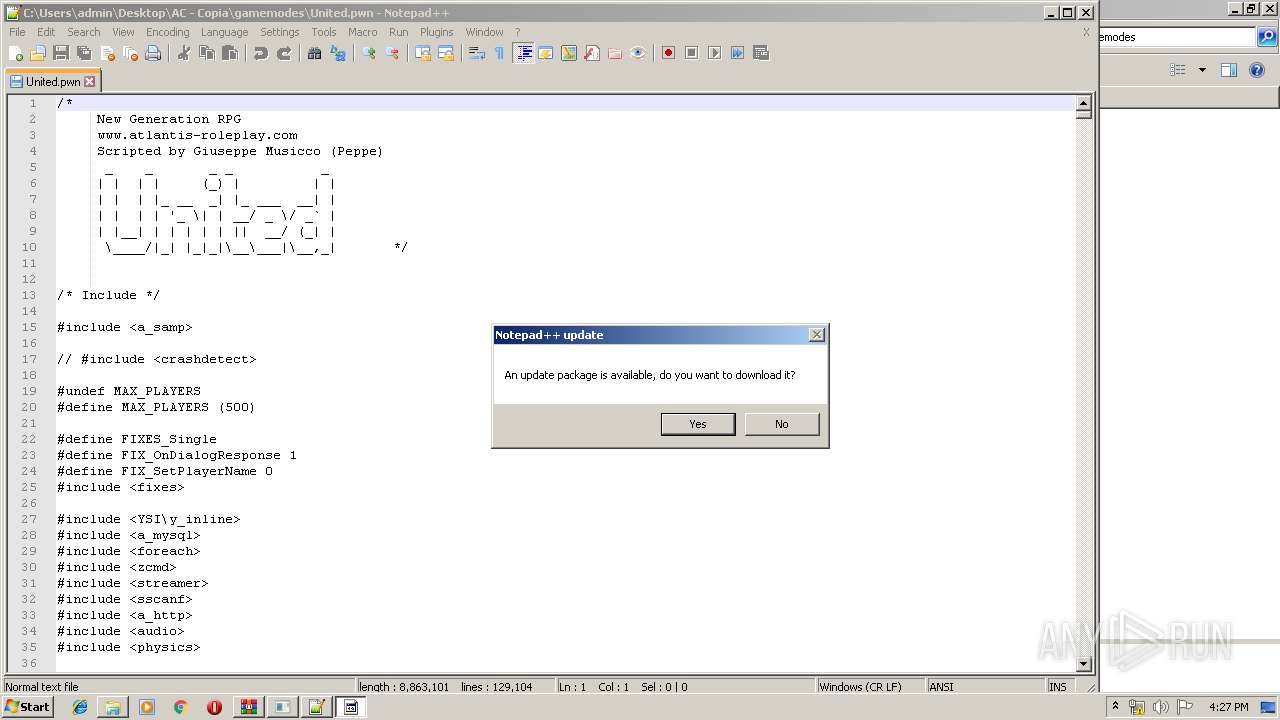
Task: Toggle Word Wrap toolbar icon
Action: 477,53
